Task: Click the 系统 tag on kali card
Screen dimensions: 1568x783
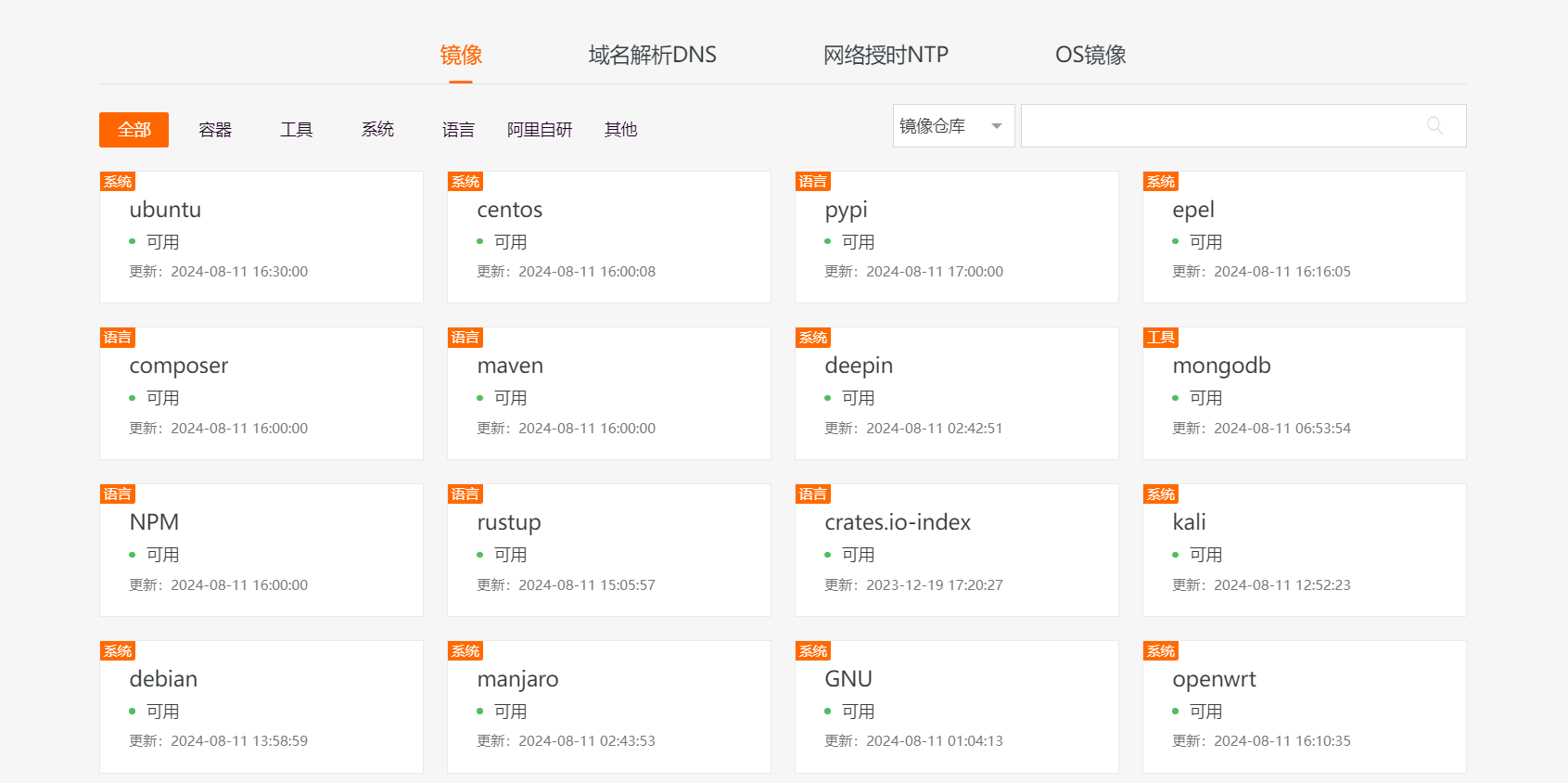Action: point(1161,494)
